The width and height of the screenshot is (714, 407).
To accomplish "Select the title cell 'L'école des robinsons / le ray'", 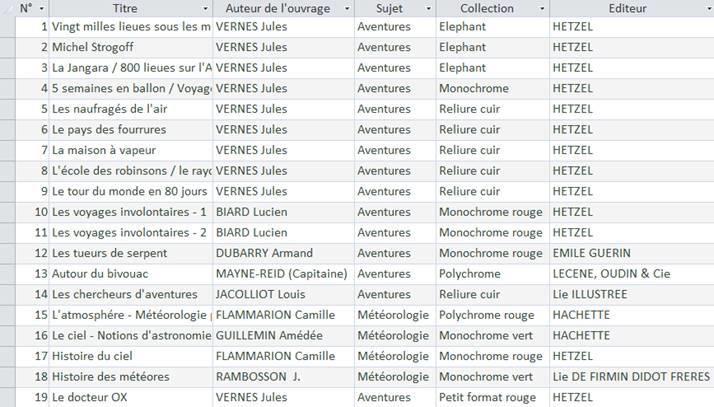I will [131, 171].
